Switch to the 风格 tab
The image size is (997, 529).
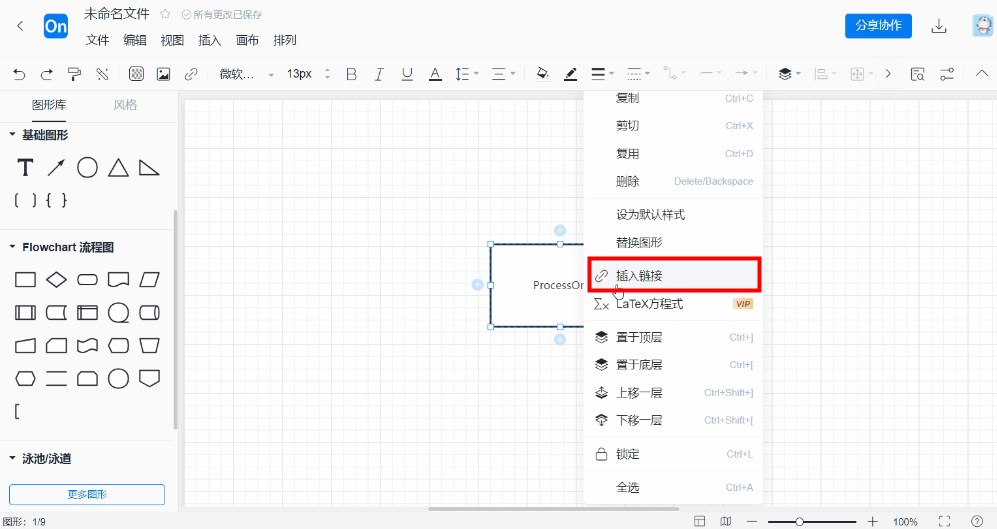[125, 105]
